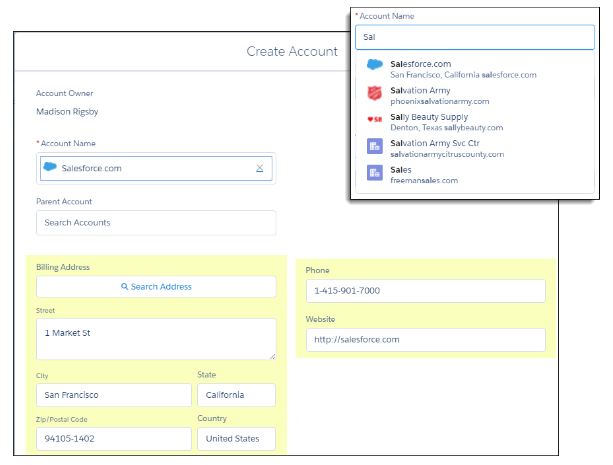Click the Create Account heading

(292, 51)
